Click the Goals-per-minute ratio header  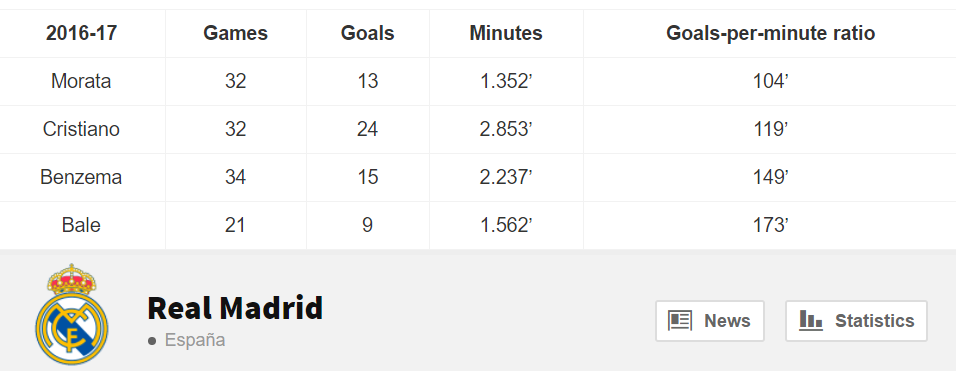771,33
